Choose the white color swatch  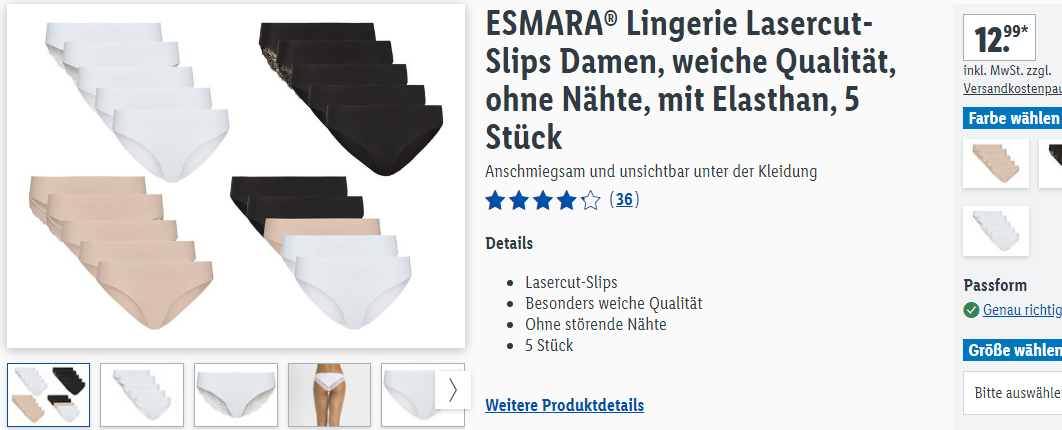click(x=996, y=231)
